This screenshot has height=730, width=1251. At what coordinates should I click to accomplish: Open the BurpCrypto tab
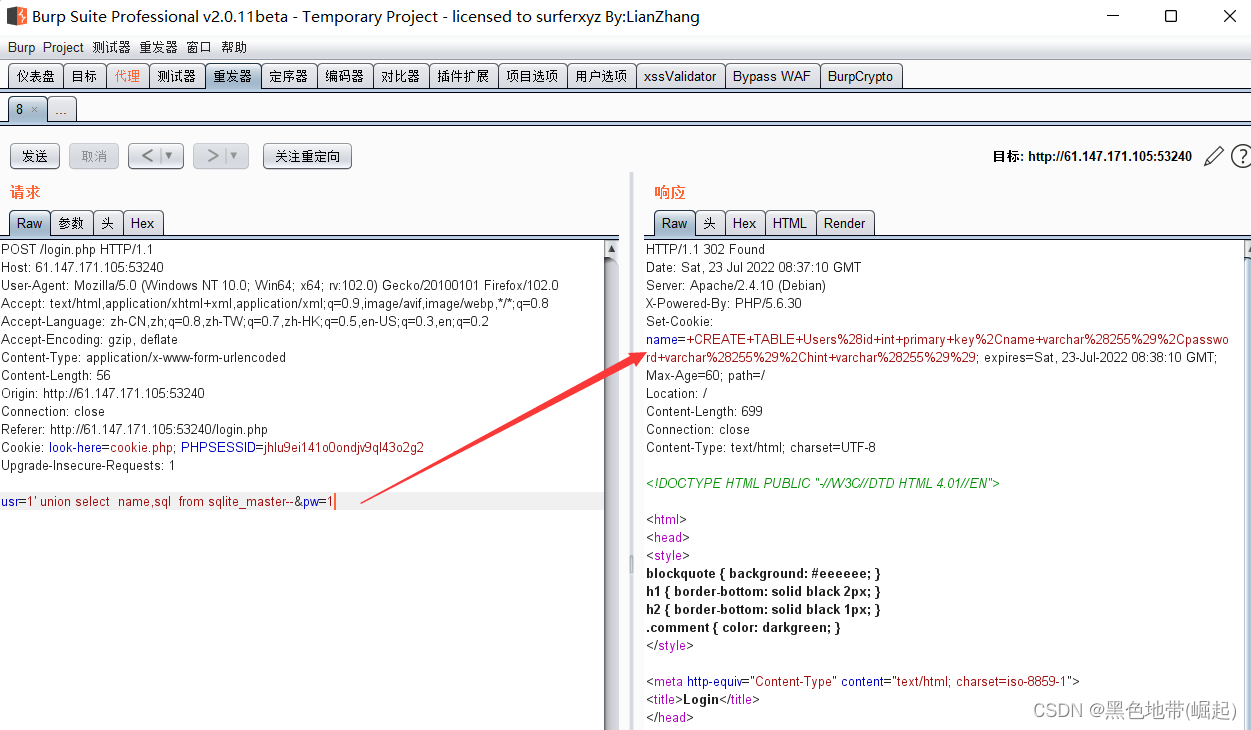(860, 76)
